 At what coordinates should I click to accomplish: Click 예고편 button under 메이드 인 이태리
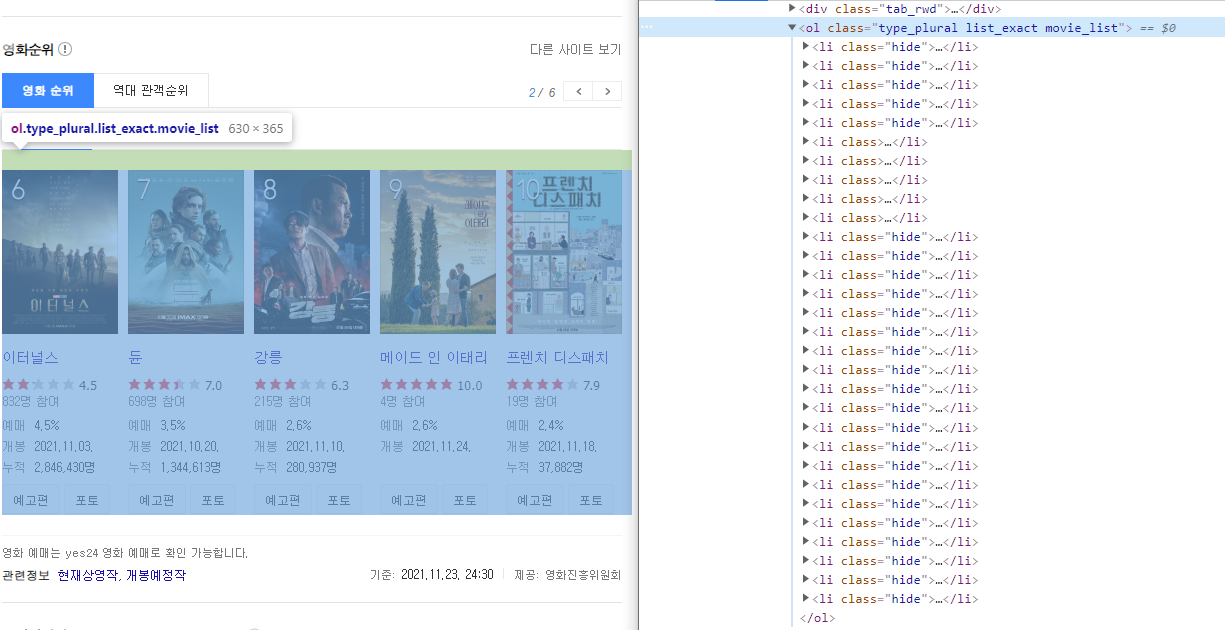click(408, 500)
